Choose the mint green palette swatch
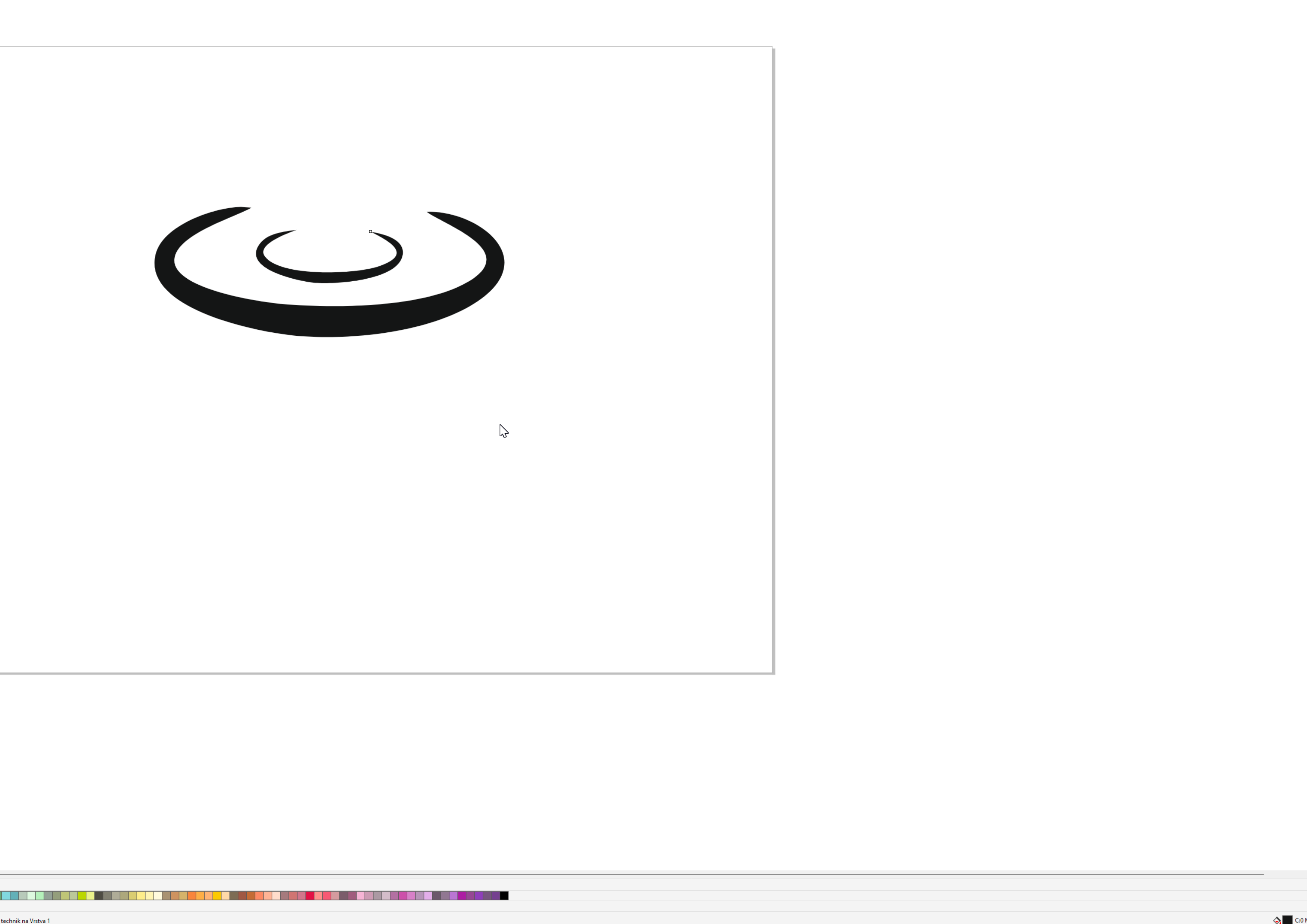This screenshot has width=1307, height=924. pos(39,896)
